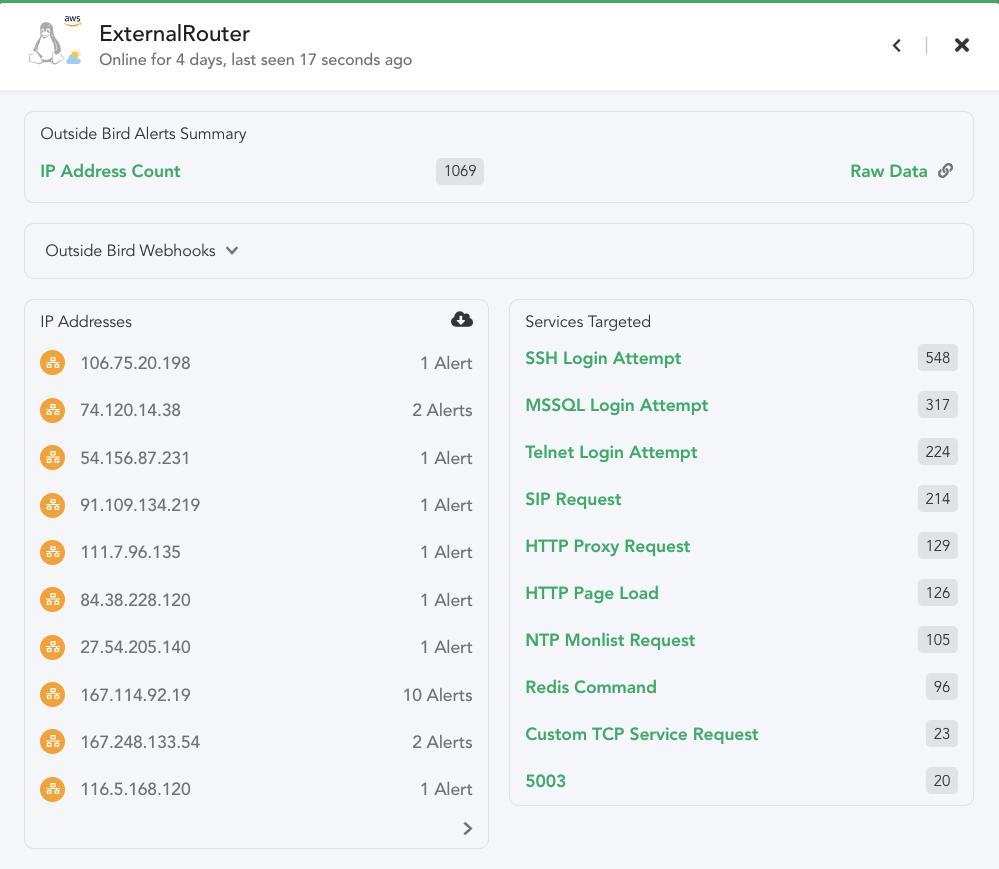Open the MSSQL Login Attempt service

click(616, 405)
